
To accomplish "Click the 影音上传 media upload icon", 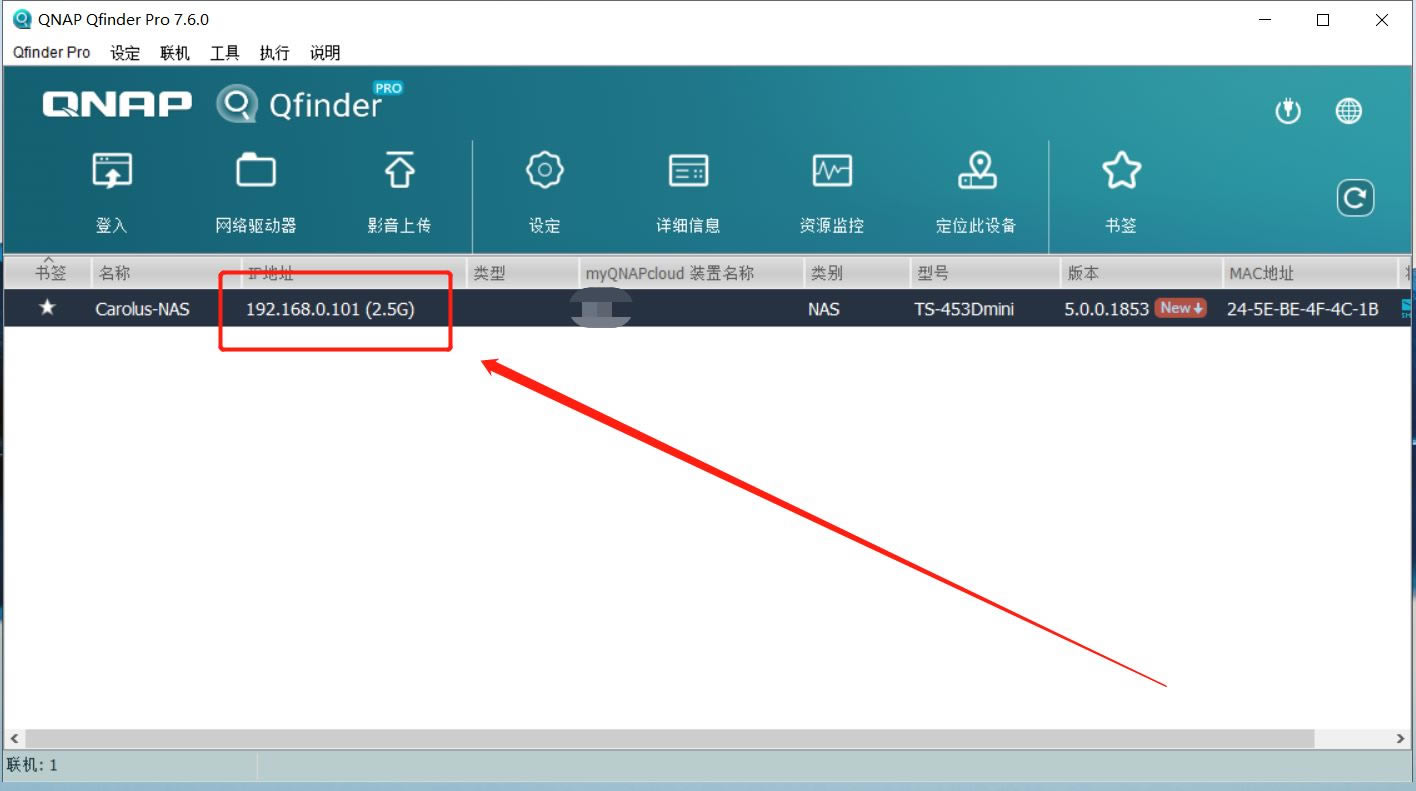I will pyautogui.click(x=399, y=172).
